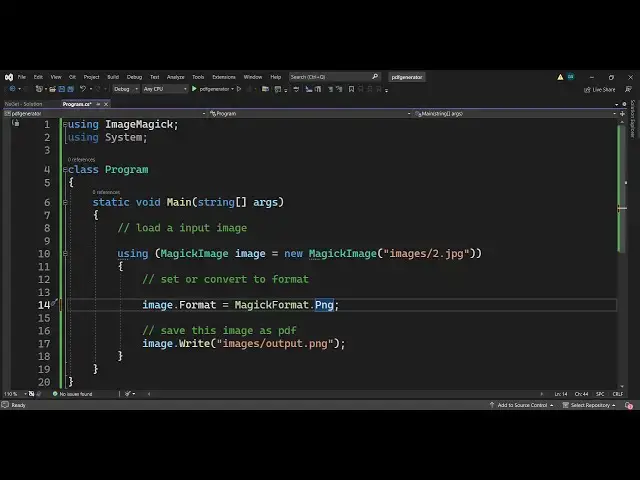Image resolution: width=640 pixels, height=480 pixels.
Task: Open the File menu
Action: [x=22, y=77]
